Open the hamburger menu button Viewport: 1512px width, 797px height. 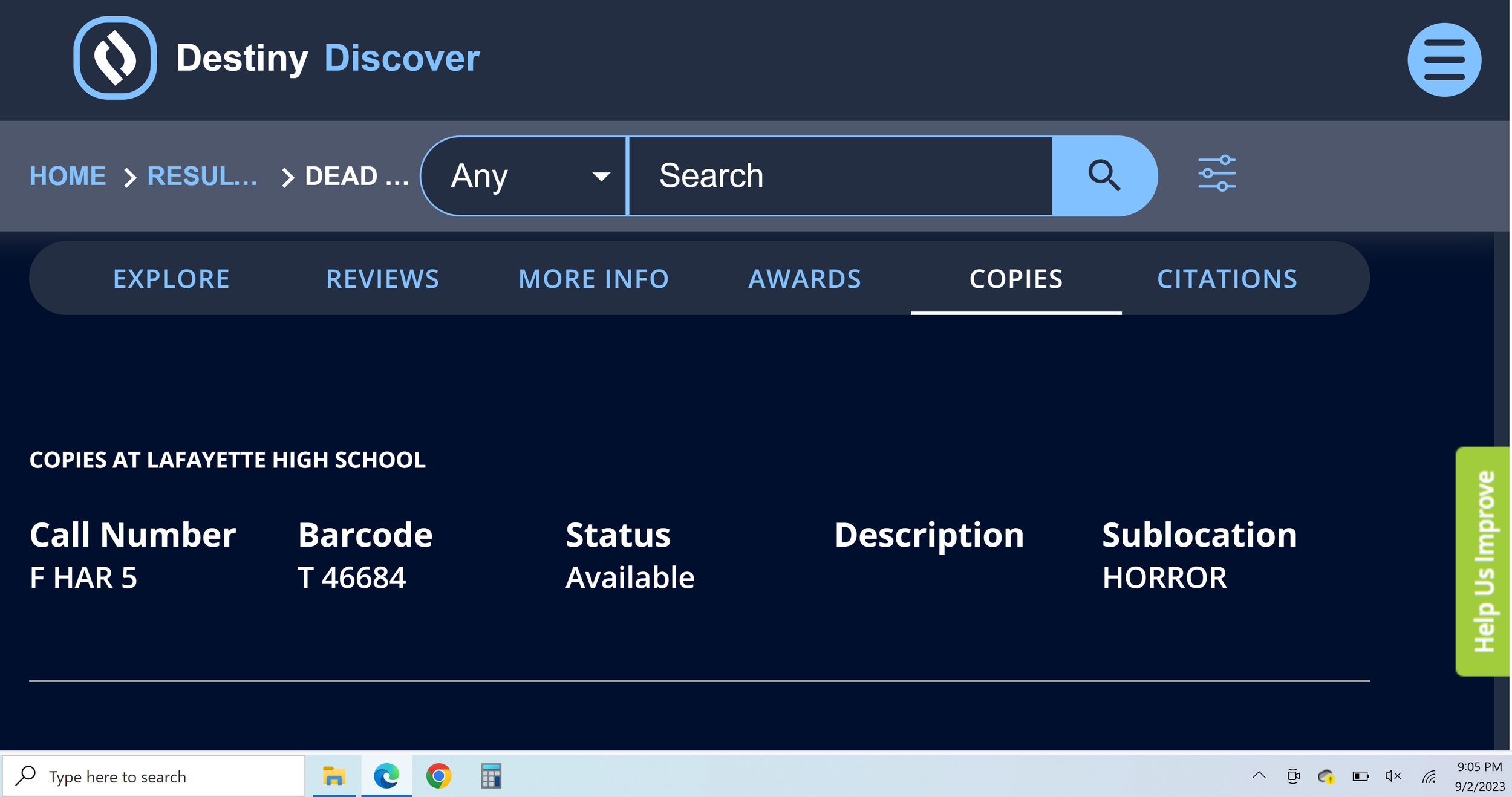tap(1444, 60)
